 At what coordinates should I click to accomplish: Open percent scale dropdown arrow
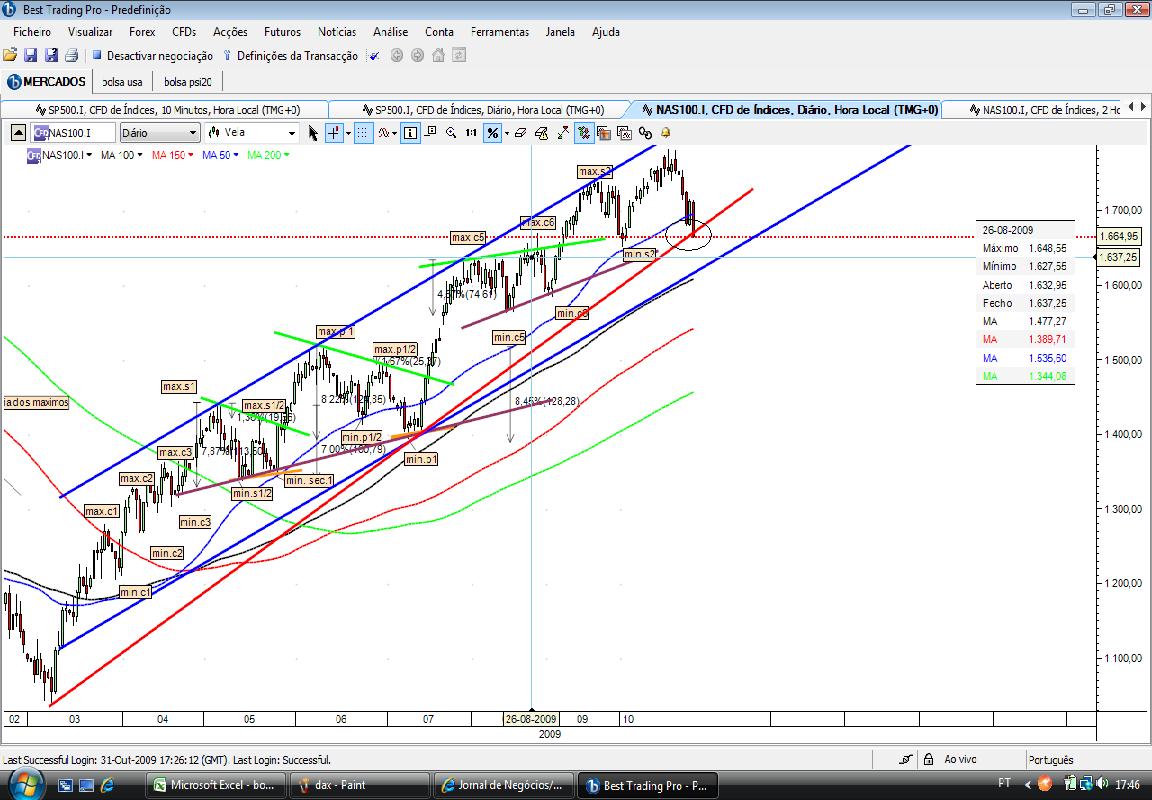pyautogui.click(x=505, y=133)
